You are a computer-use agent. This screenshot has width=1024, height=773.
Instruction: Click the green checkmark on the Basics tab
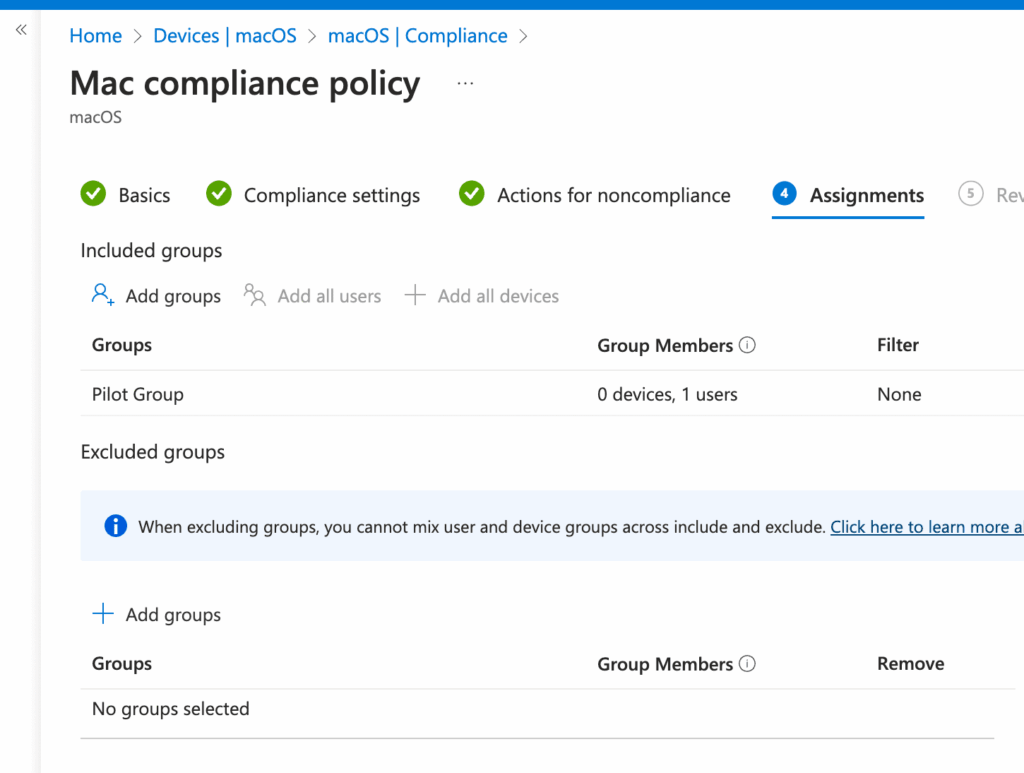pyautogui.click(x=93, y=194)
